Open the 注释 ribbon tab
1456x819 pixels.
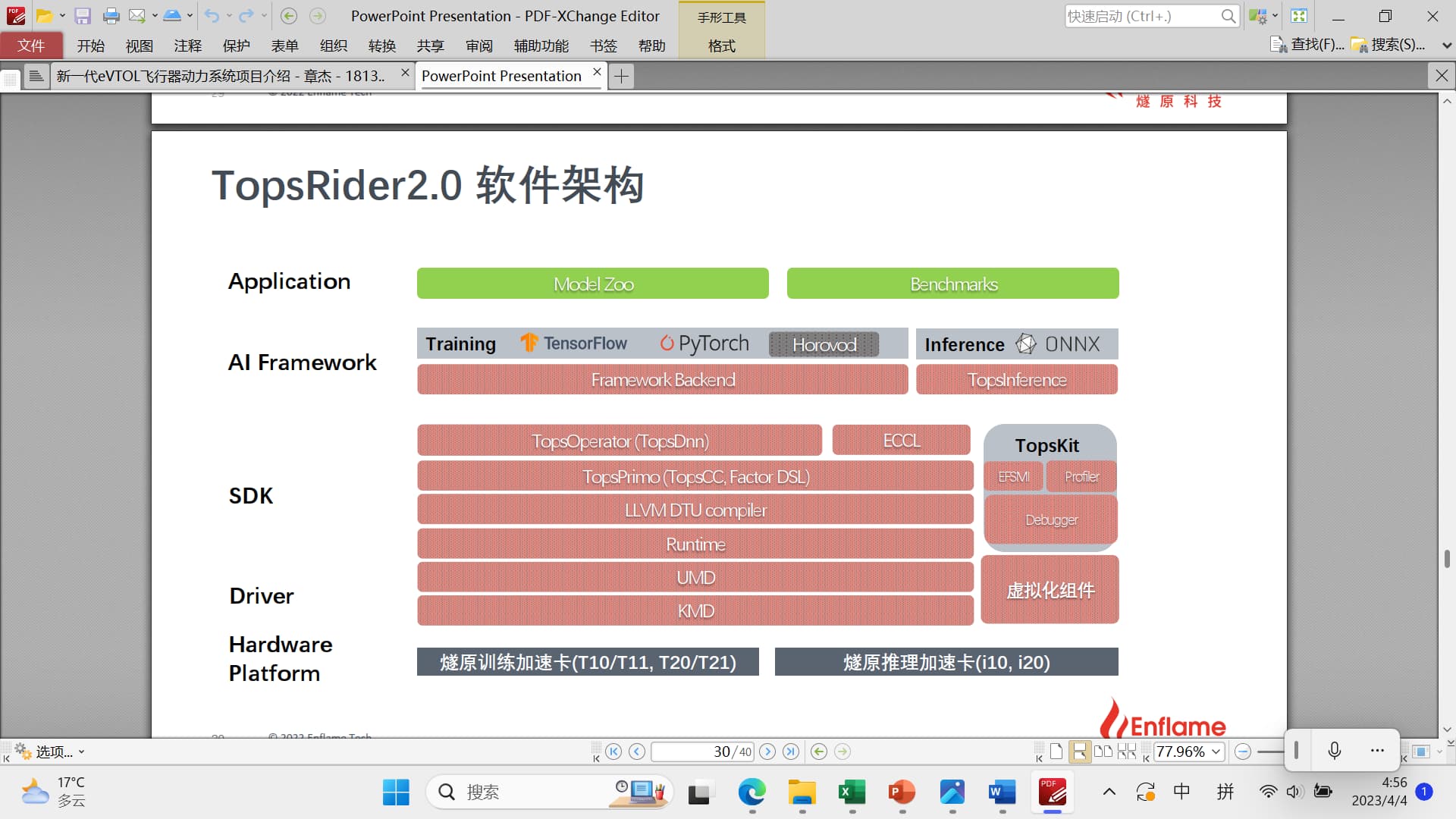pos(188,45)
